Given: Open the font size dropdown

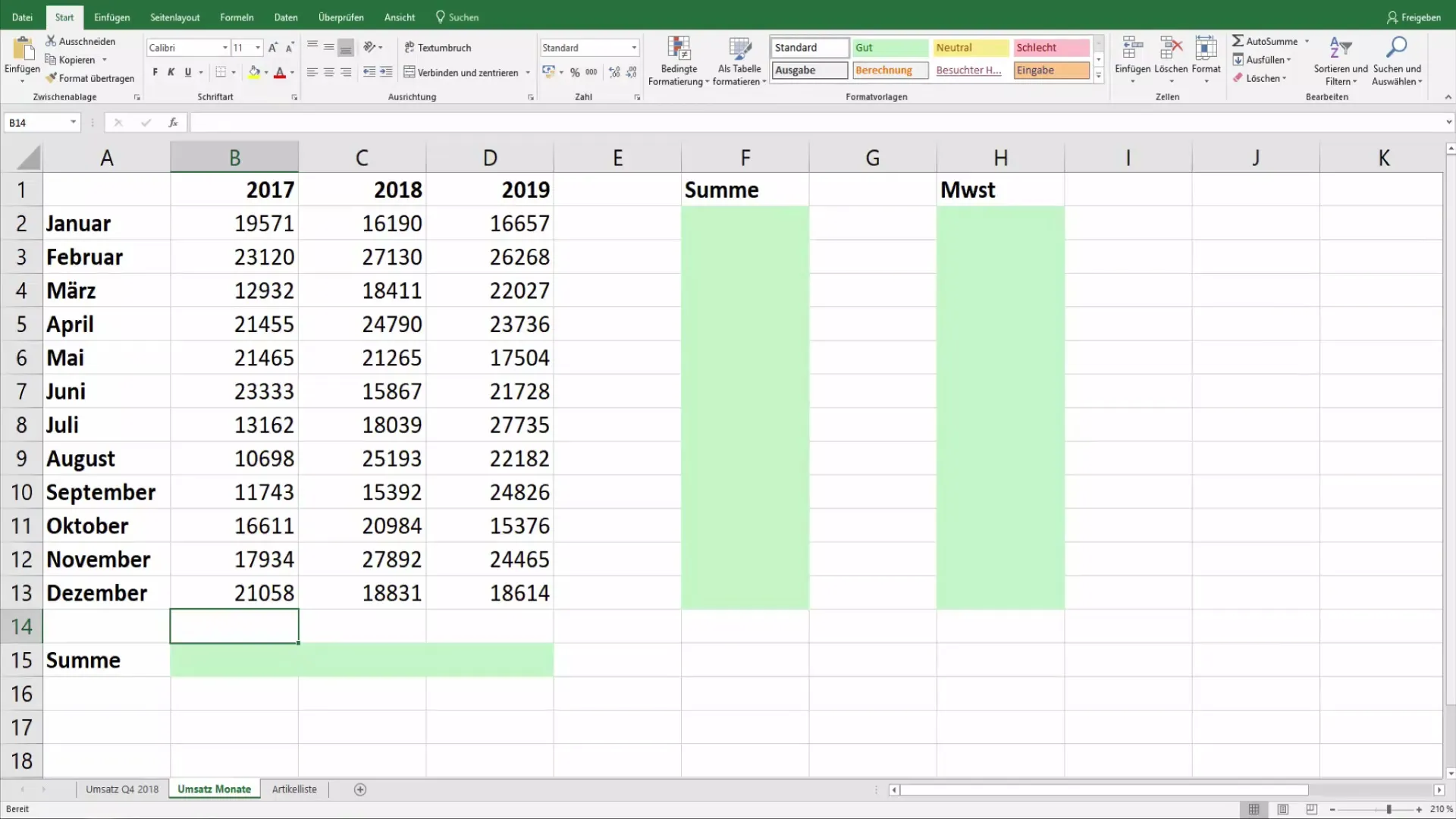Looking at the screenshot, I should 258,48.
